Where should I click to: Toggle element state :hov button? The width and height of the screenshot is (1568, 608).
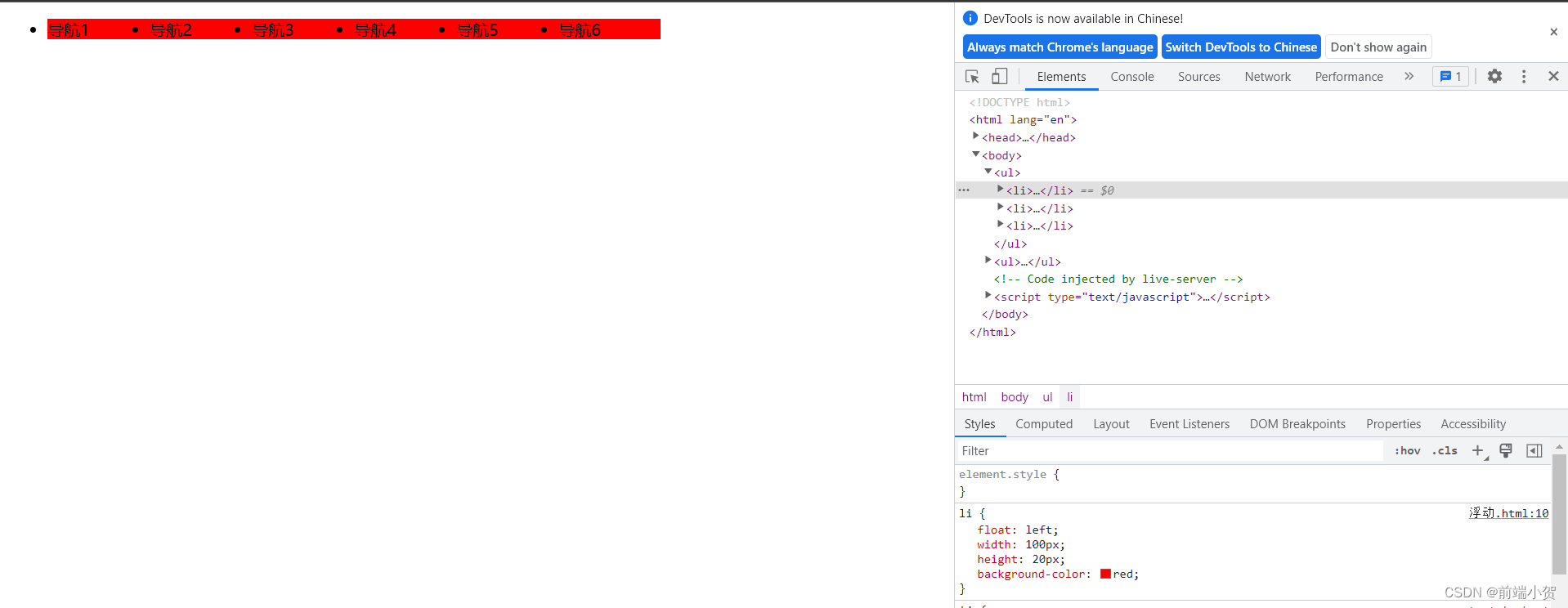(x=1407, y=450)
